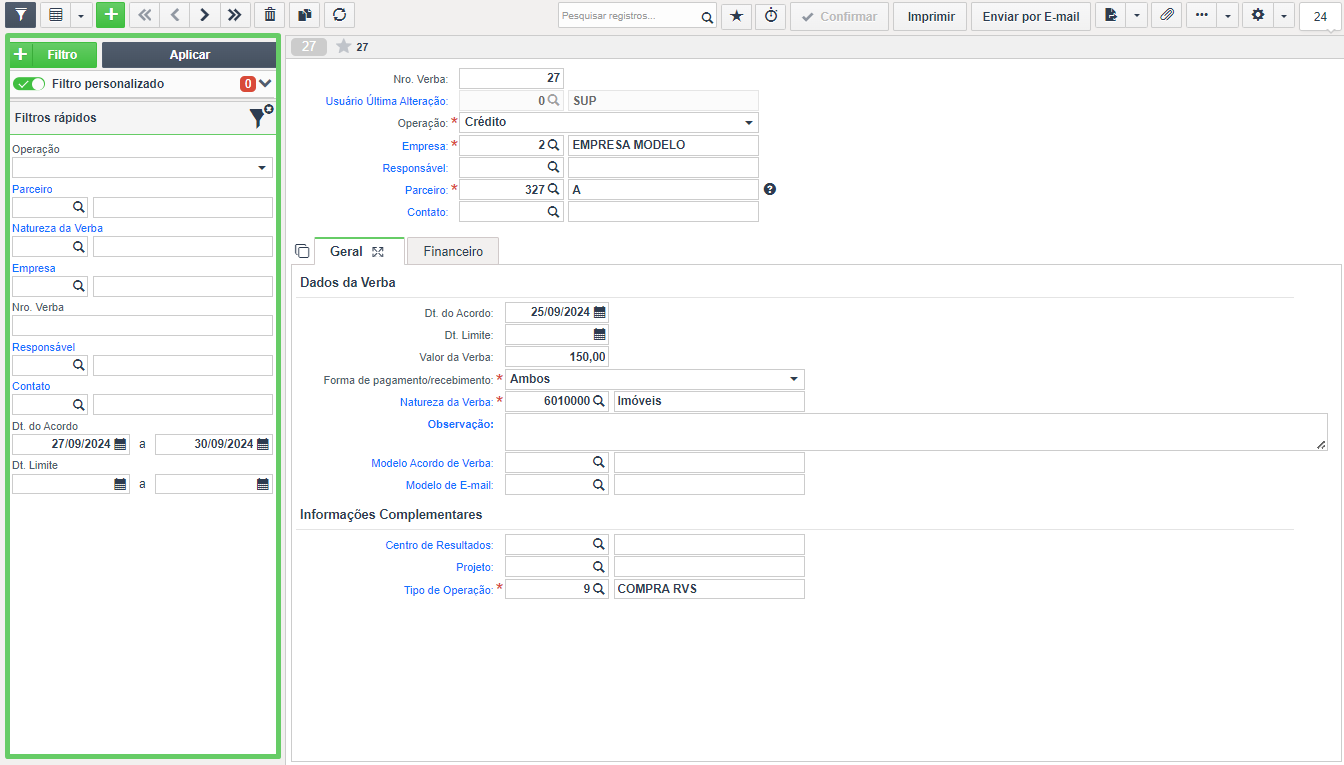Search Parceiro 327 lookup
This screenshot has height=765, width=1344.
pyautogui.click(x=553, y=189)
